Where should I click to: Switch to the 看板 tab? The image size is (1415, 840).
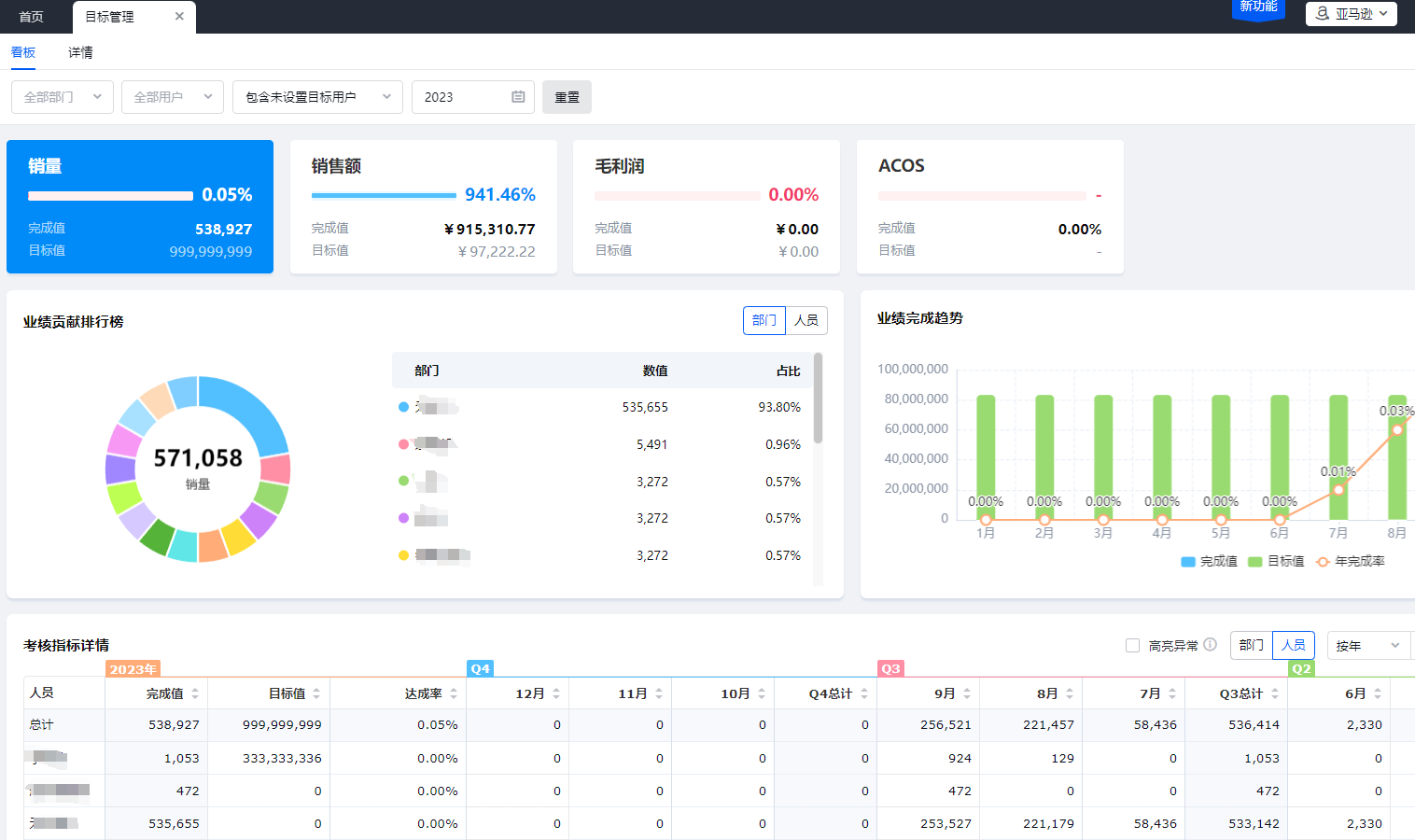pos(23,52)
